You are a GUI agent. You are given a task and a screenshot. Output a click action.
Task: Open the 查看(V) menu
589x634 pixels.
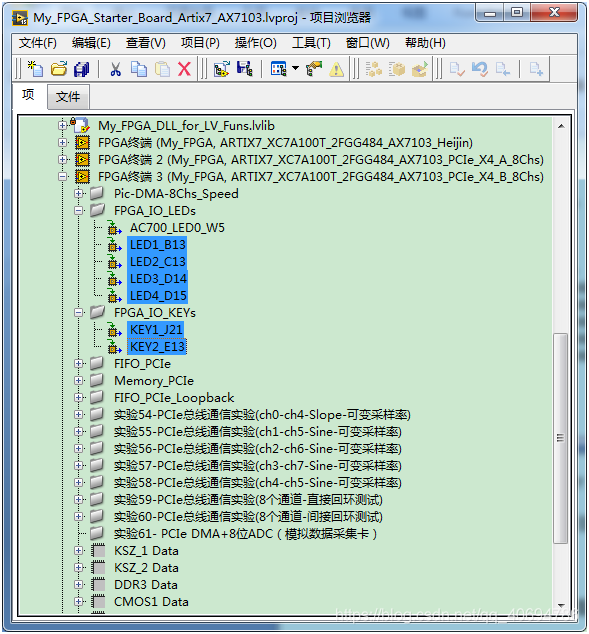[x=146, y=43]
